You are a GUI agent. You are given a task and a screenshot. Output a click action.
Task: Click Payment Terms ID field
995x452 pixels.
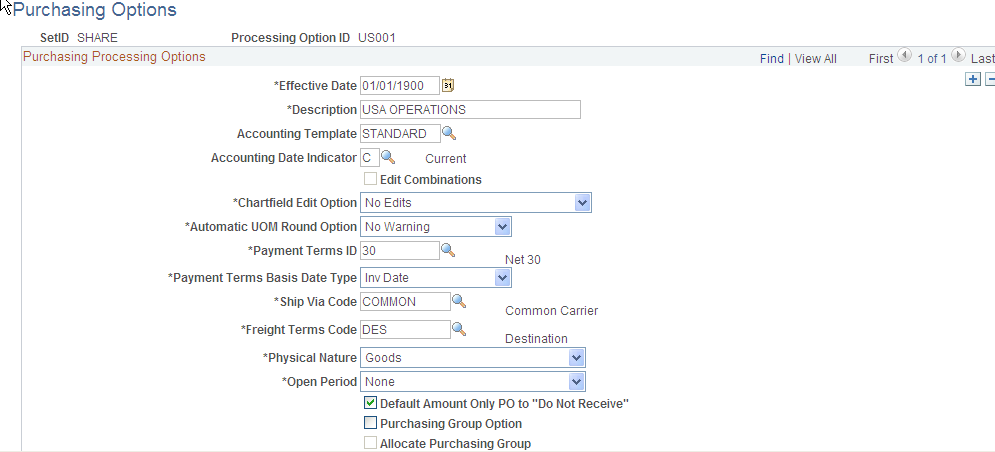399,250
